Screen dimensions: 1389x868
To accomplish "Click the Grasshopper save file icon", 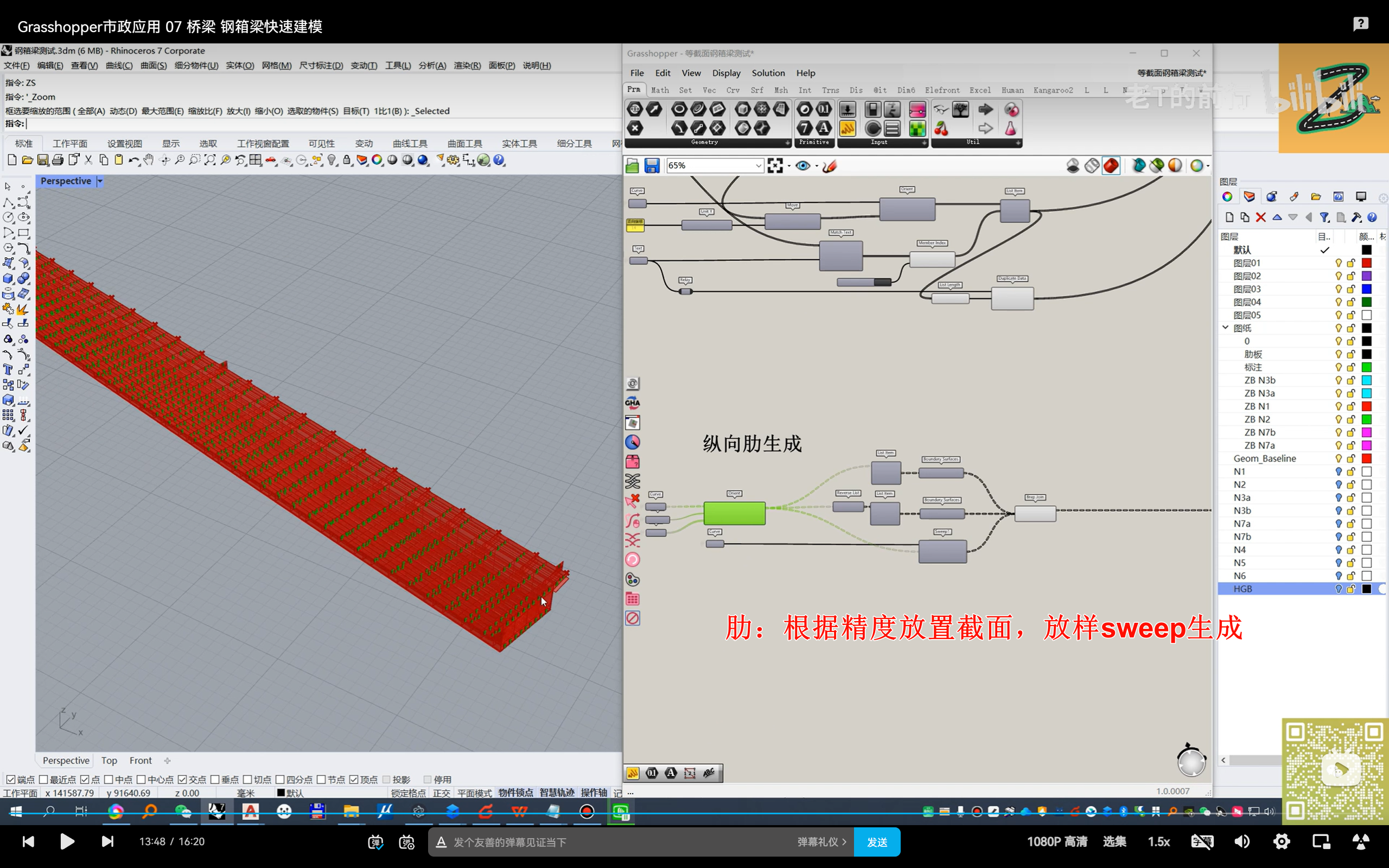I will click(x=652, y=166).
